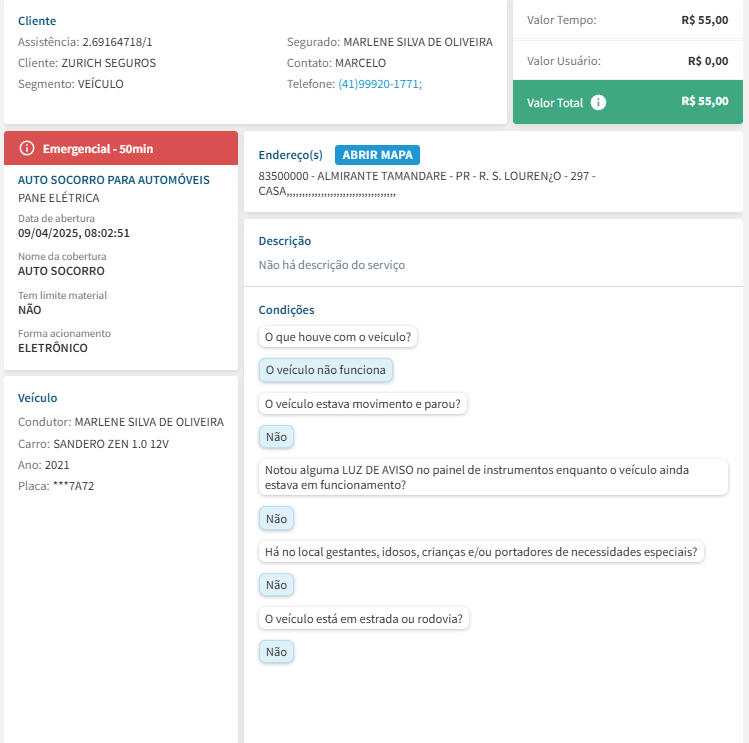Click the Condutor name in Veículo card

(x=149, y=422)
